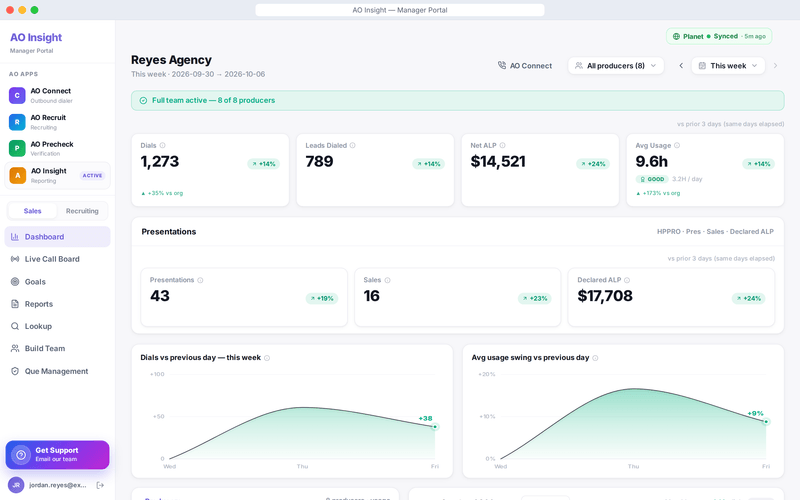Image resolution: width=800 pixels, height=500 pixels.
Task: Click the AO Connect phone icon in header
Action: [502, 65]
